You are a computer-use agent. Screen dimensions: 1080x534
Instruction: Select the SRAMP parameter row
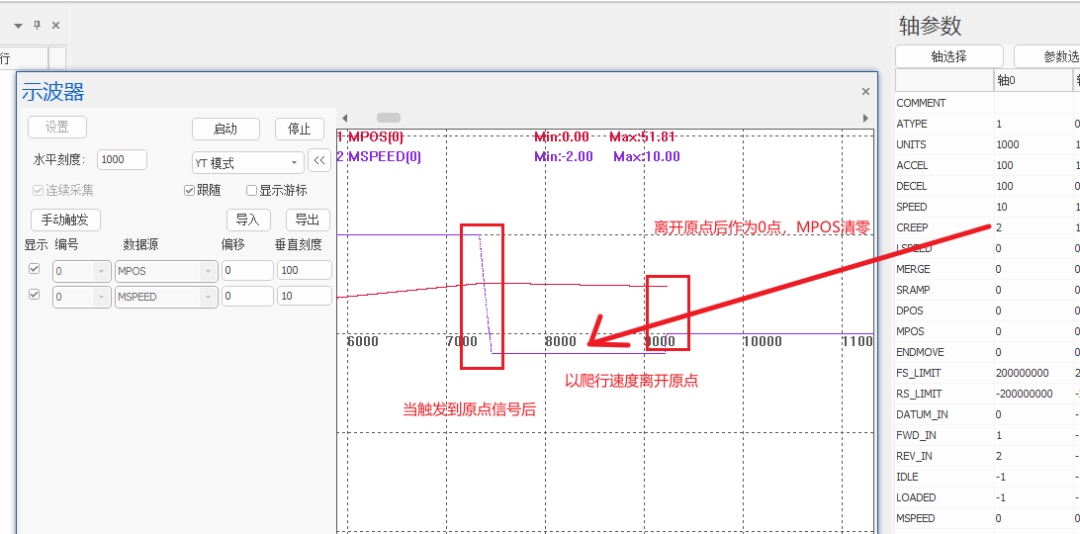988,289
